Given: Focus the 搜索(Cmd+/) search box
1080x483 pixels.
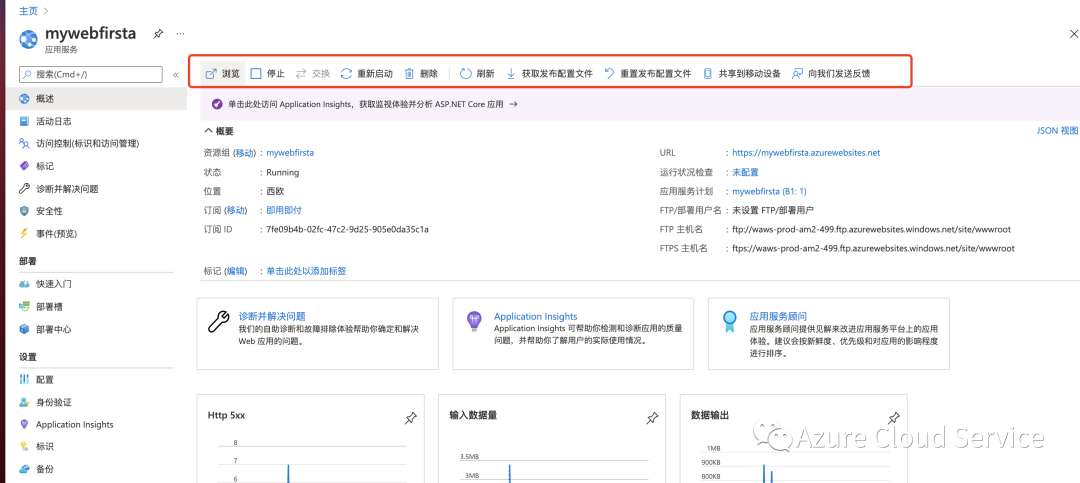Looking at the screenshot, I should click(x=91, y=74).
